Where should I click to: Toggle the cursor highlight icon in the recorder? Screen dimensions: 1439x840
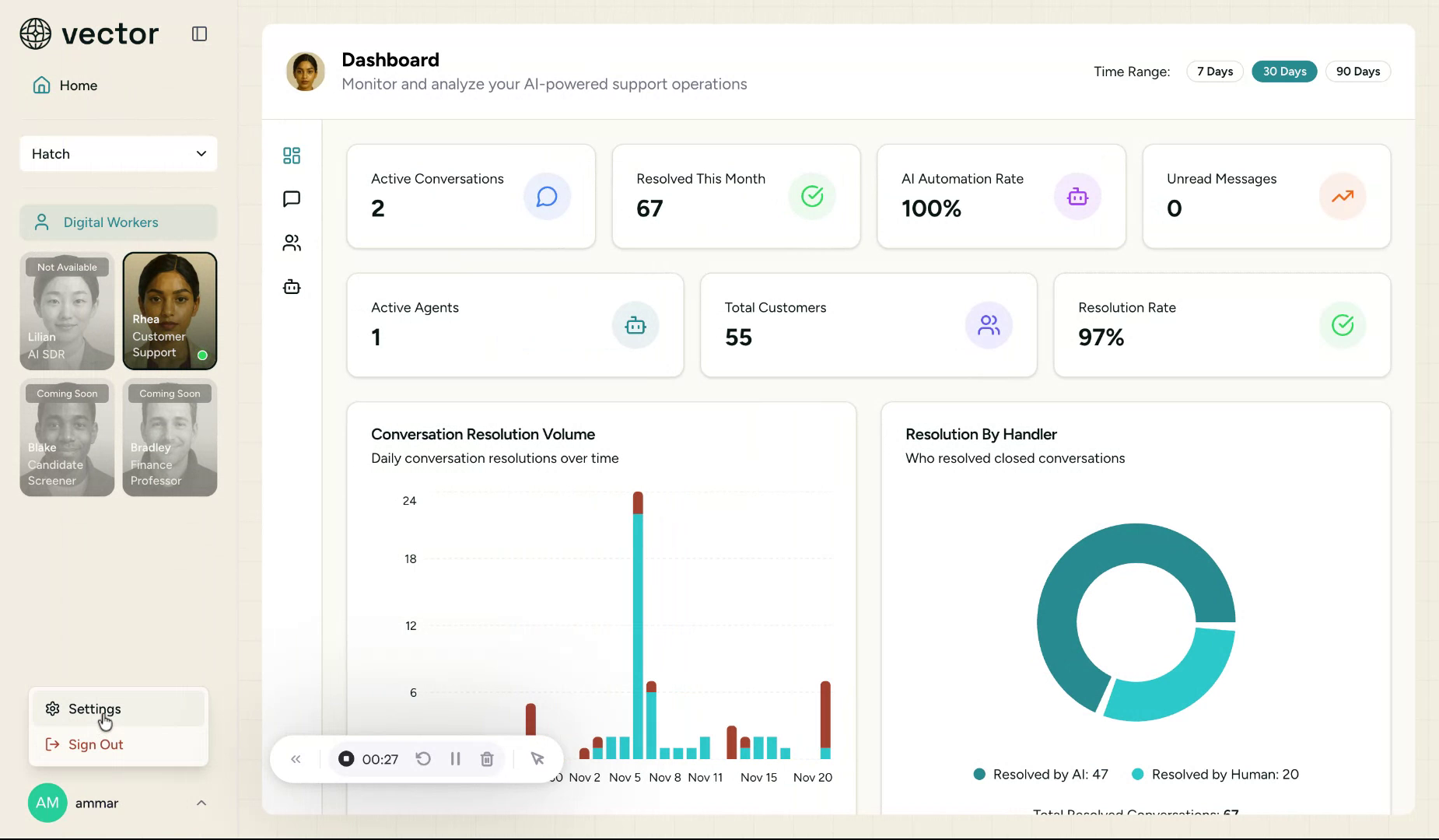tap(537, 759)
